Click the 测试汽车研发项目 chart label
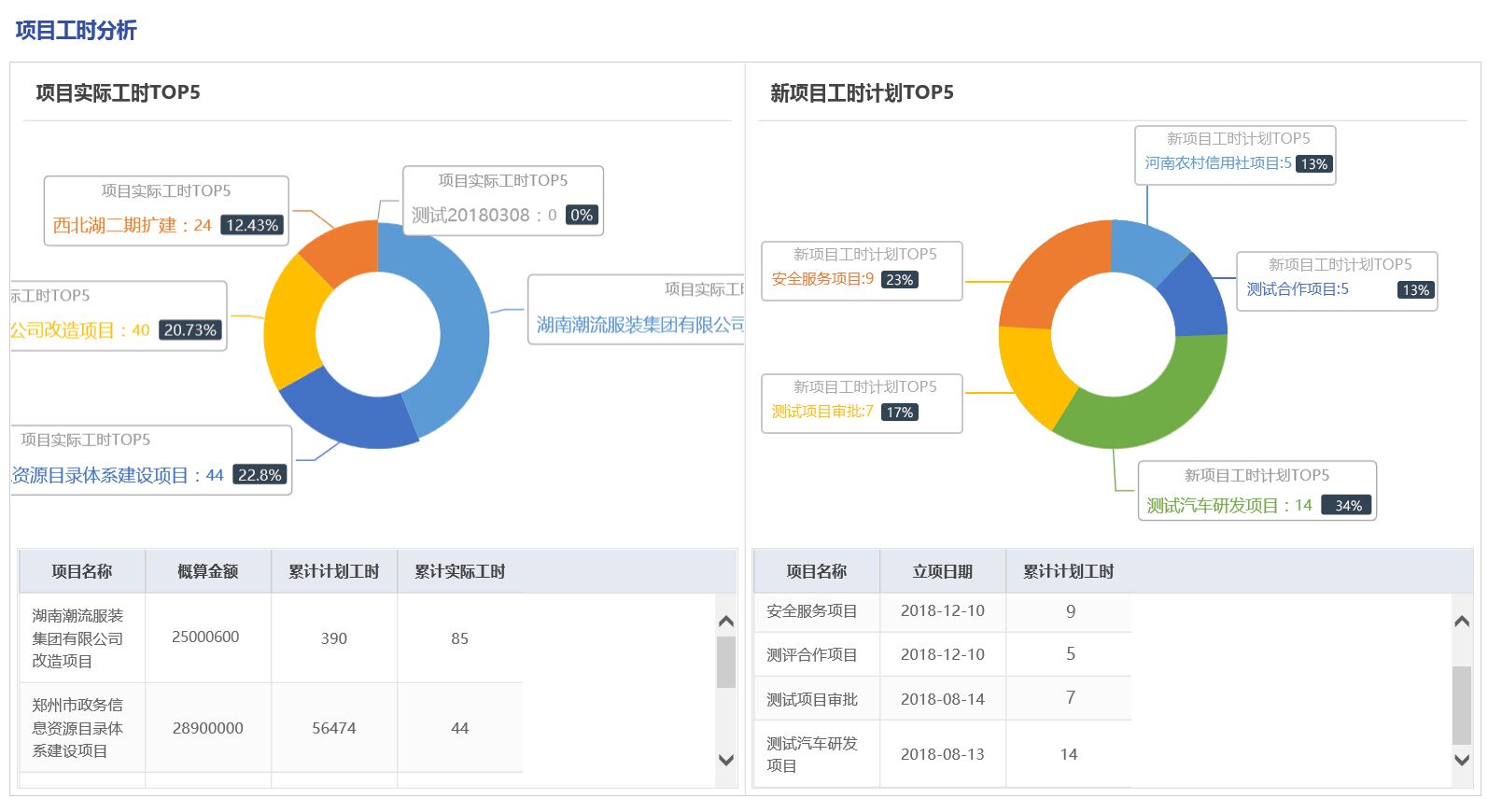Image resolution: width=1488 pixels, height=812 pixels. coord(1256,491)
